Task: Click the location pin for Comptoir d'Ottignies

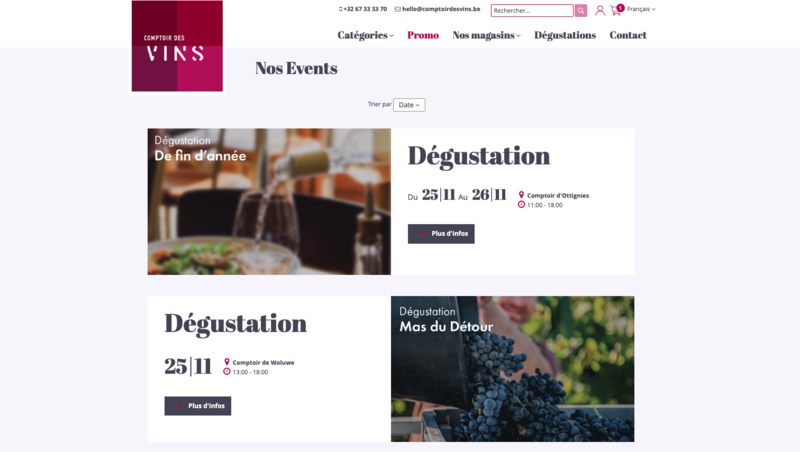Action: pyautogui.click(x=521, y=195)
